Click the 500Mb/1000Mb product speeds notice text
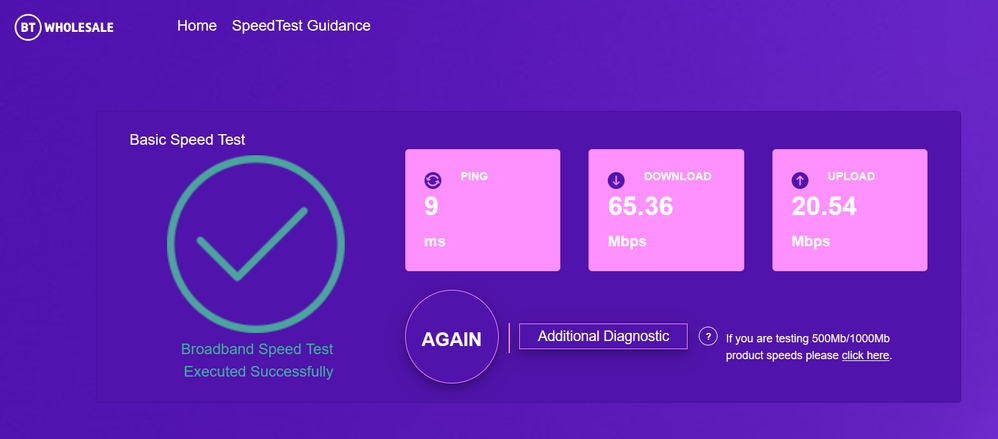This screenshot has height=439, width=998. click(x=806, y=339)
